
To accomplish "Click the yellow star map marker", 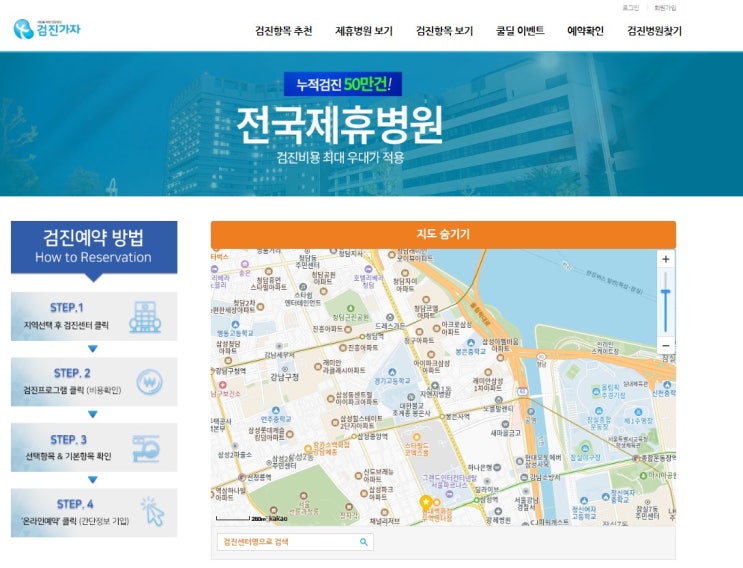I will point(426,502).
